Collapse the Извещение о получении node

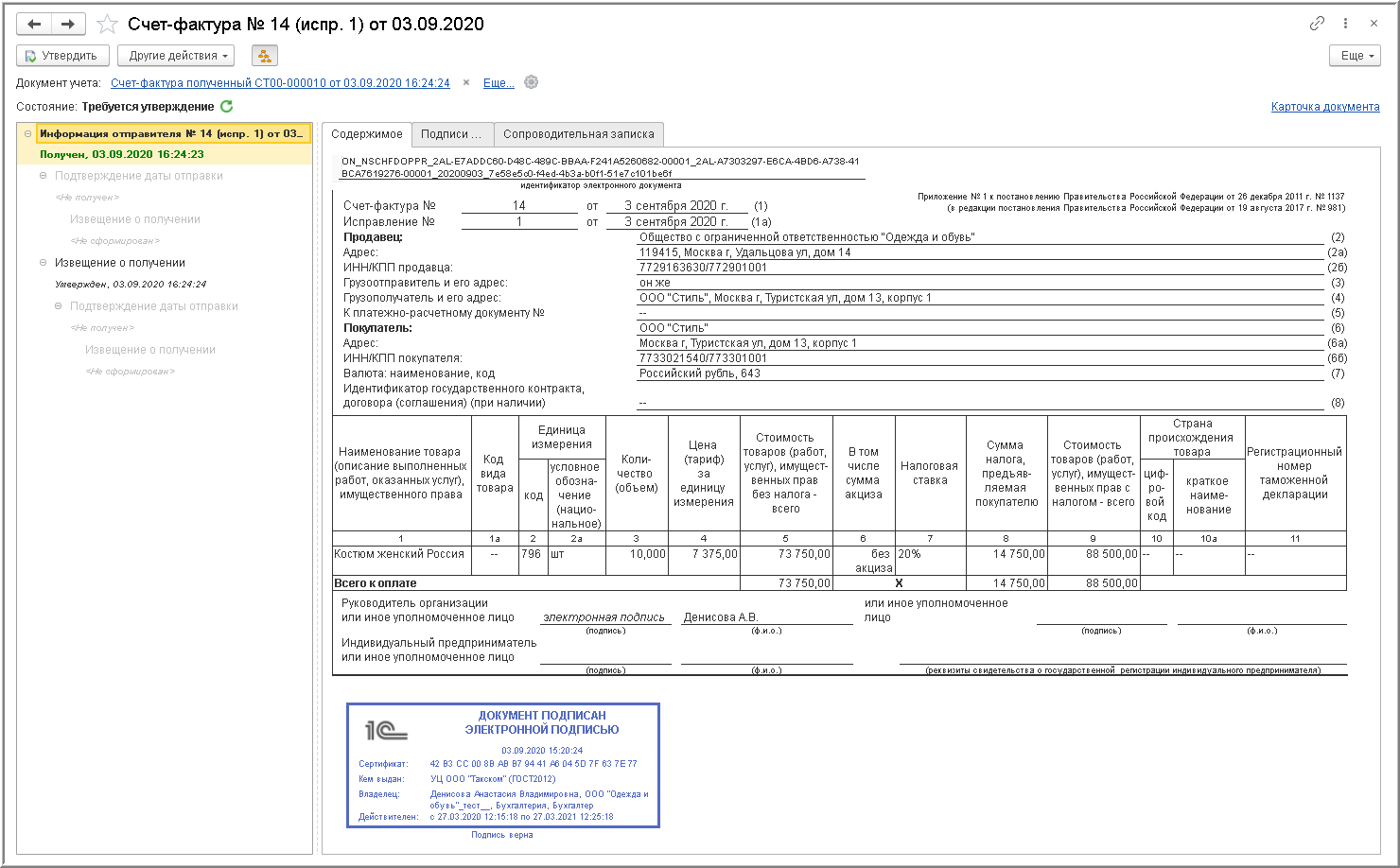click(x=43, y=263)
